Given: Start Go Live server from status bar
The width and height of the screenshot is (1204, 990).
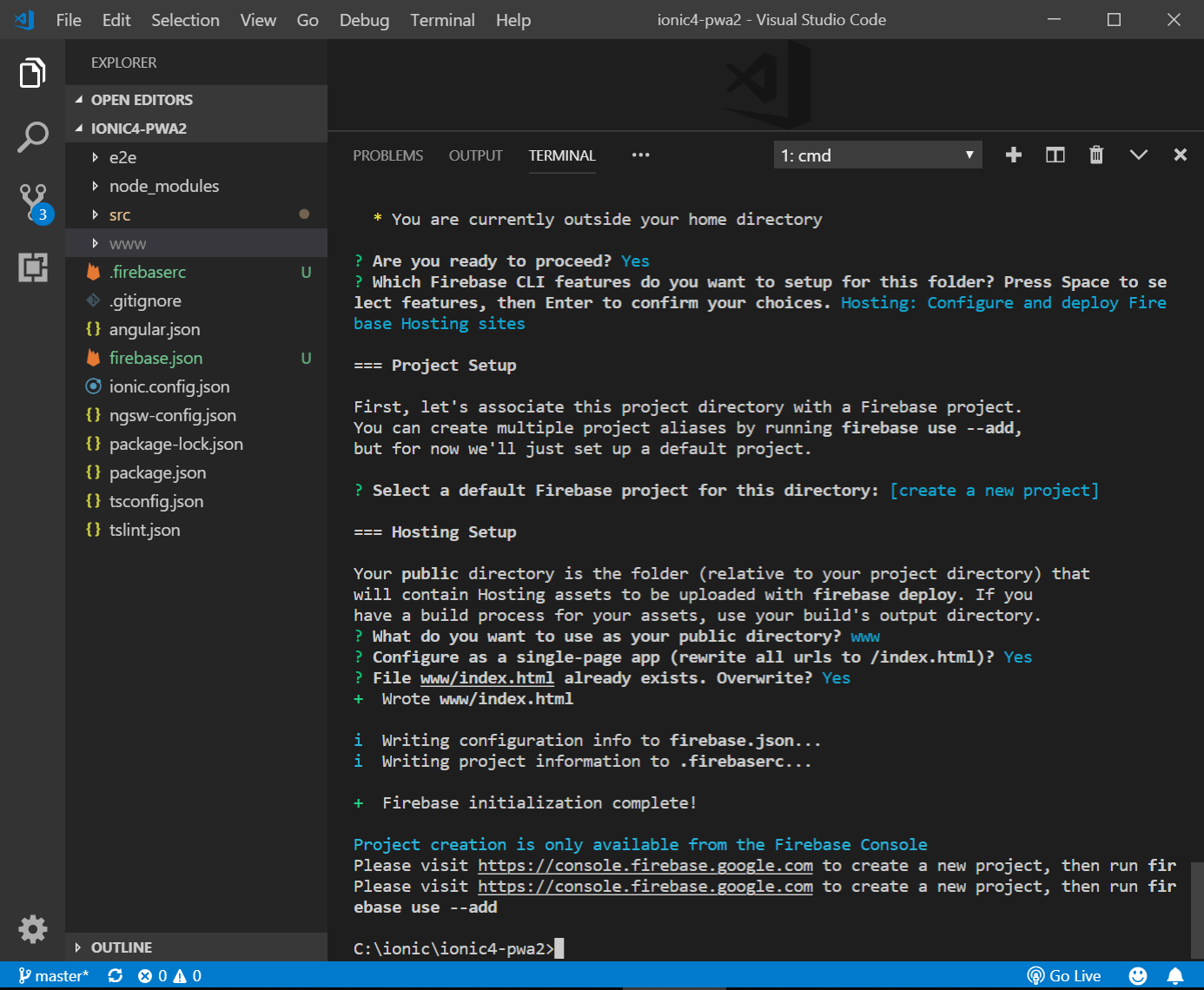Looking at the screenshot, I should 1063,976.
